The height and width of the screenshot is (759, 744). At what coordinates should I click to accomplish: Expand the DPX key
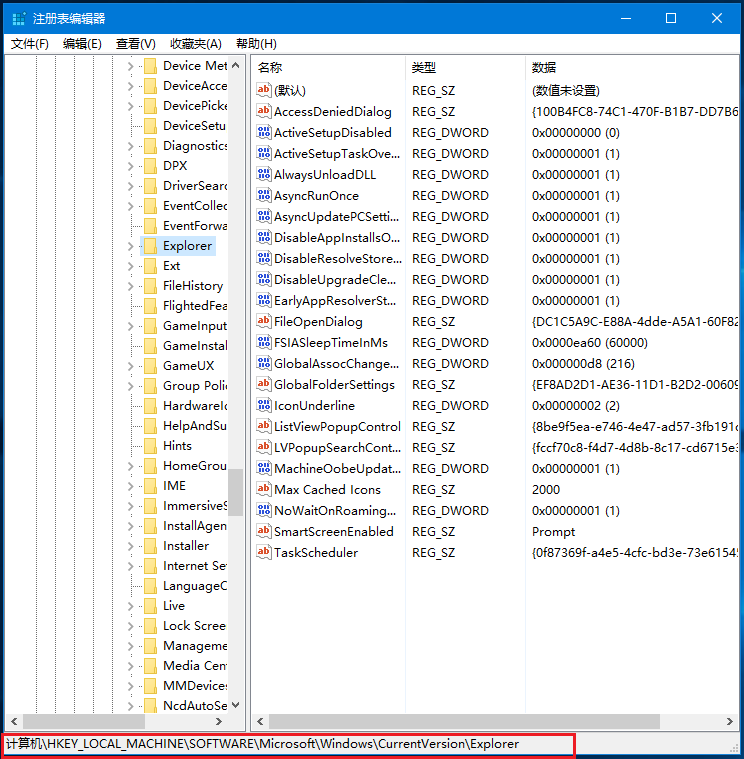[x=131, y=166]
